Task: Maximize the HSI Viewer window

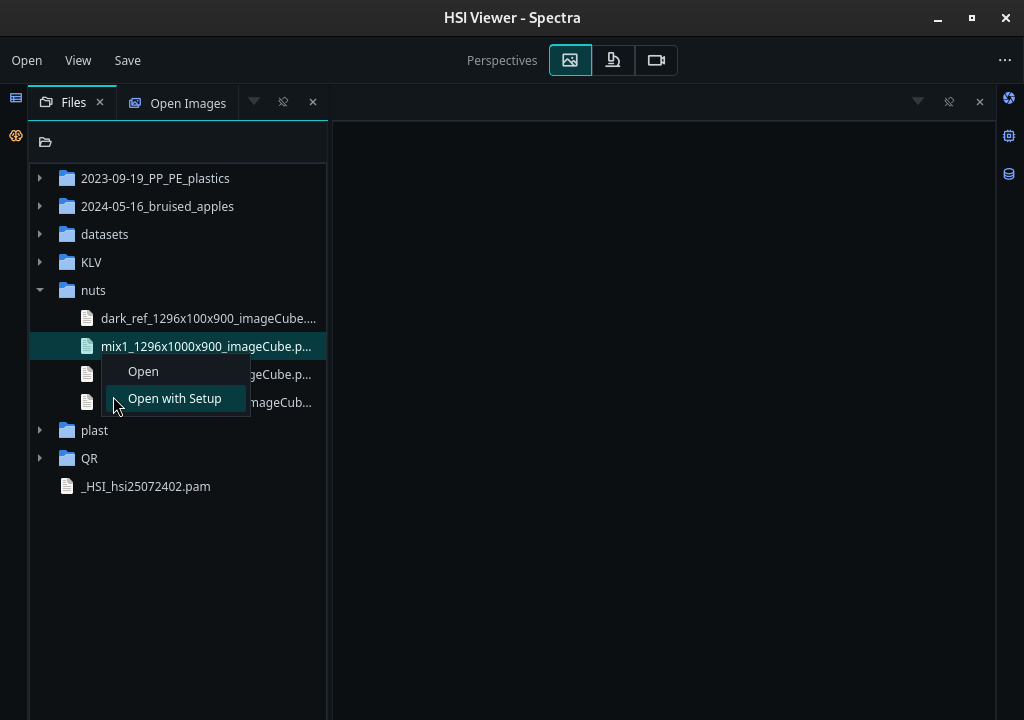Action: tap(972, 18)
